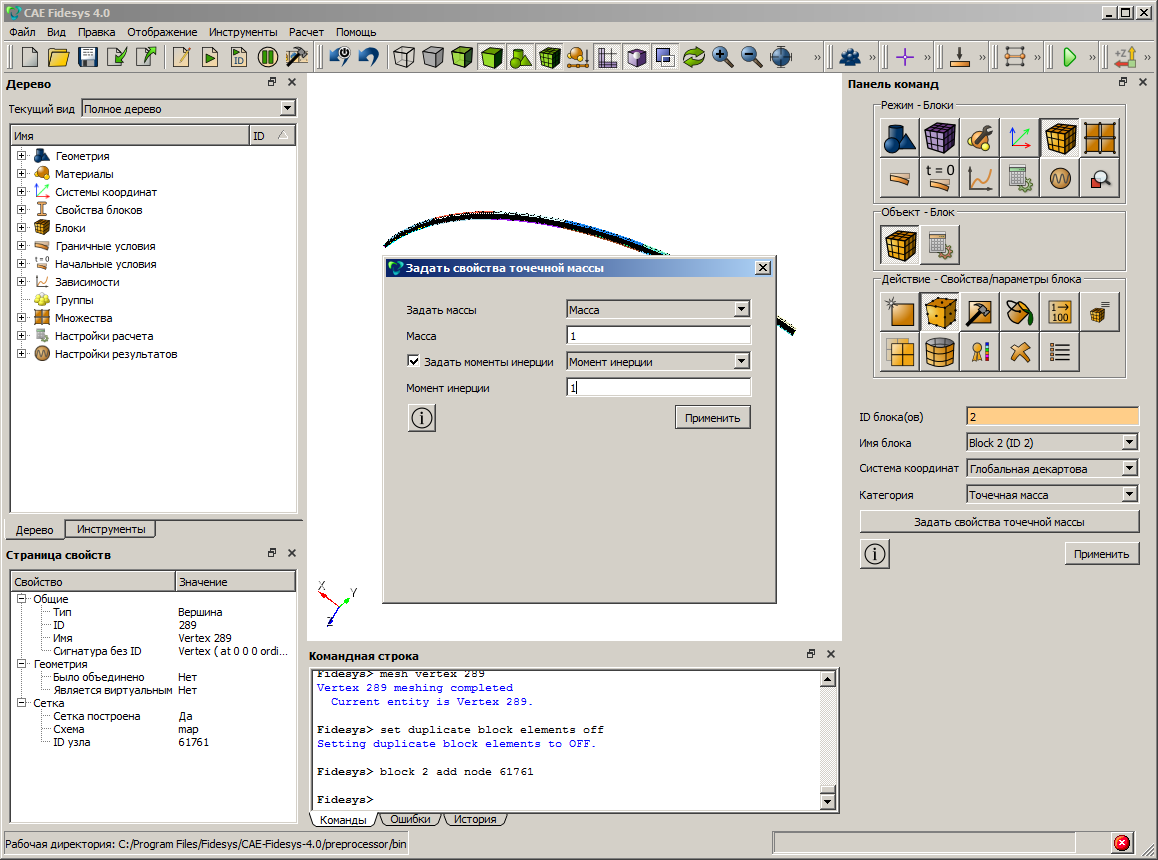Select Geometry mode icon in command panel
1158x860 pixels.
click(x=900, y=138)
